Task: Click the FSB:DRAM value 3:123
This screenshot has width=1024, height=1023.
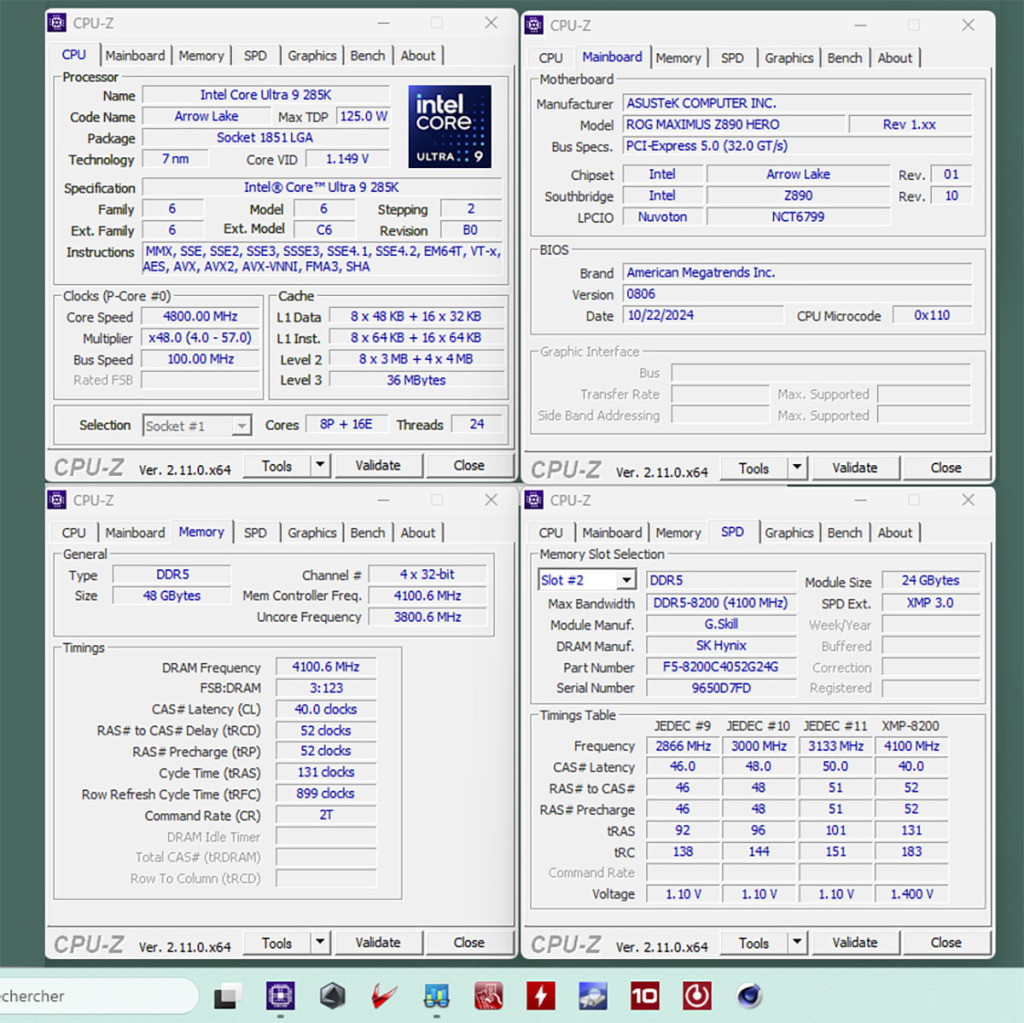Action: (x=326, y=688)
